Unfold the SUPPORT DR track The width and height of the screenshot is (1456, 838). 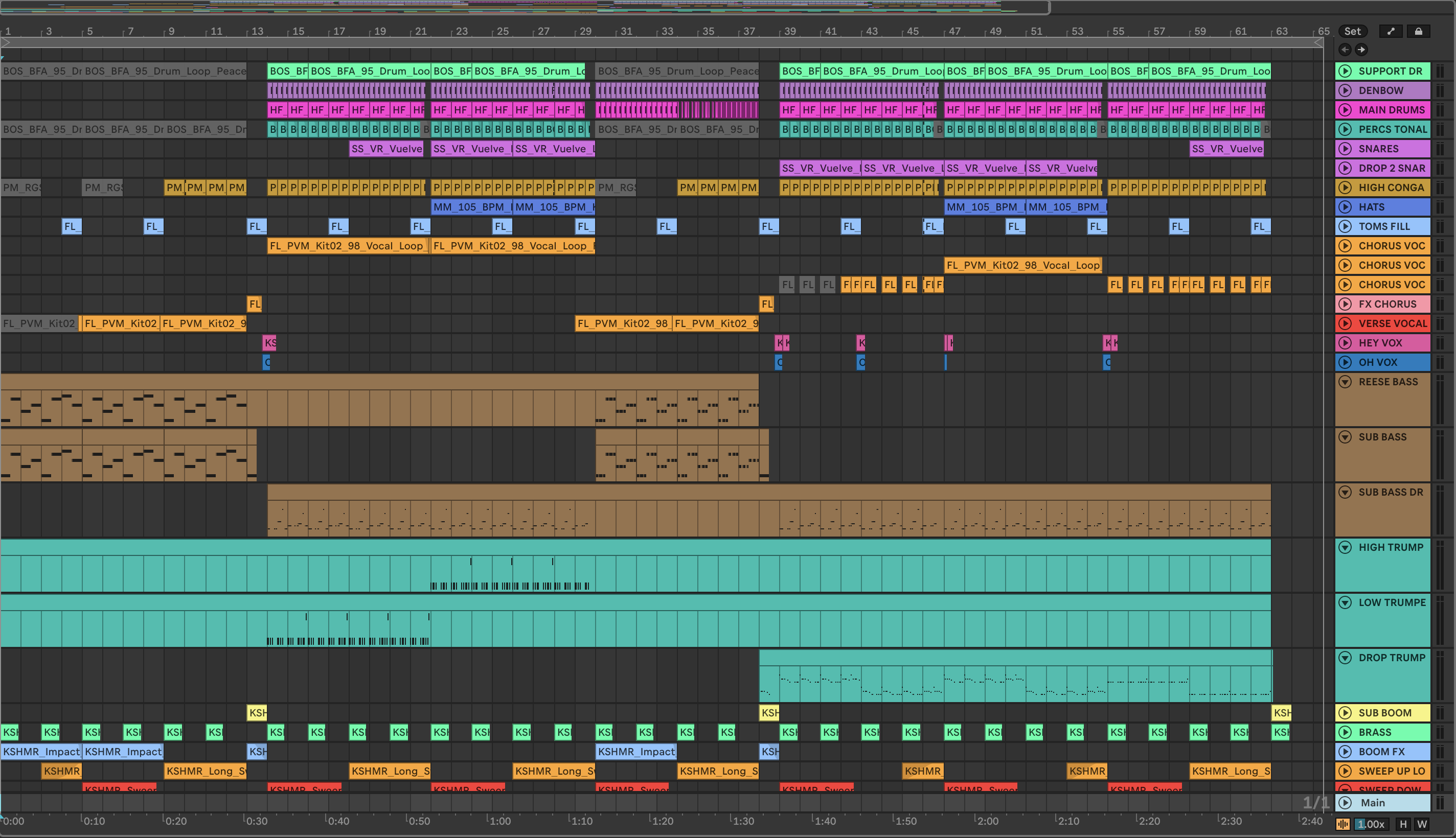1346,72
